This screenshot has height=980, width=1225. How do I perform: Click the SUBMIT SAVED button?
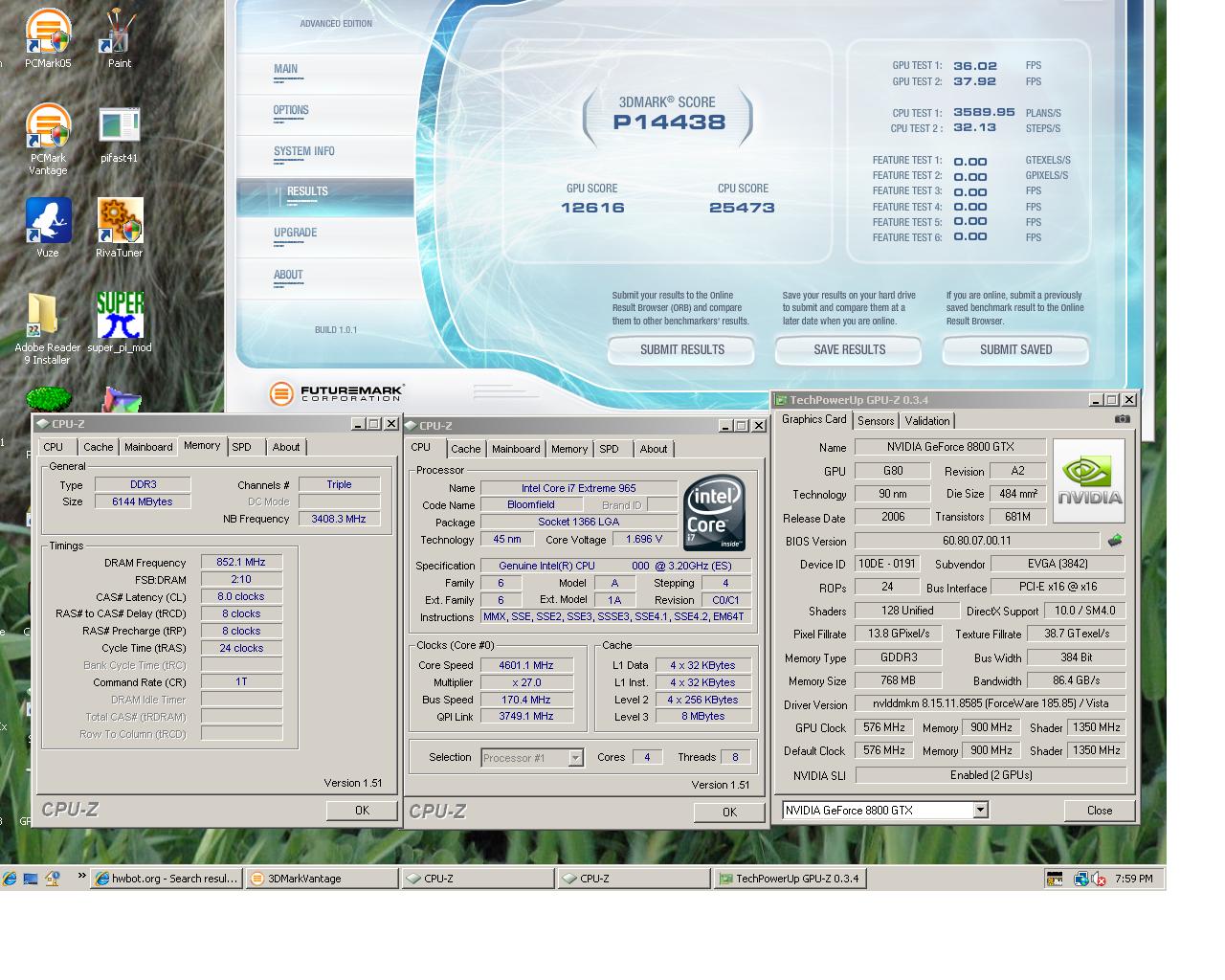1015,350
